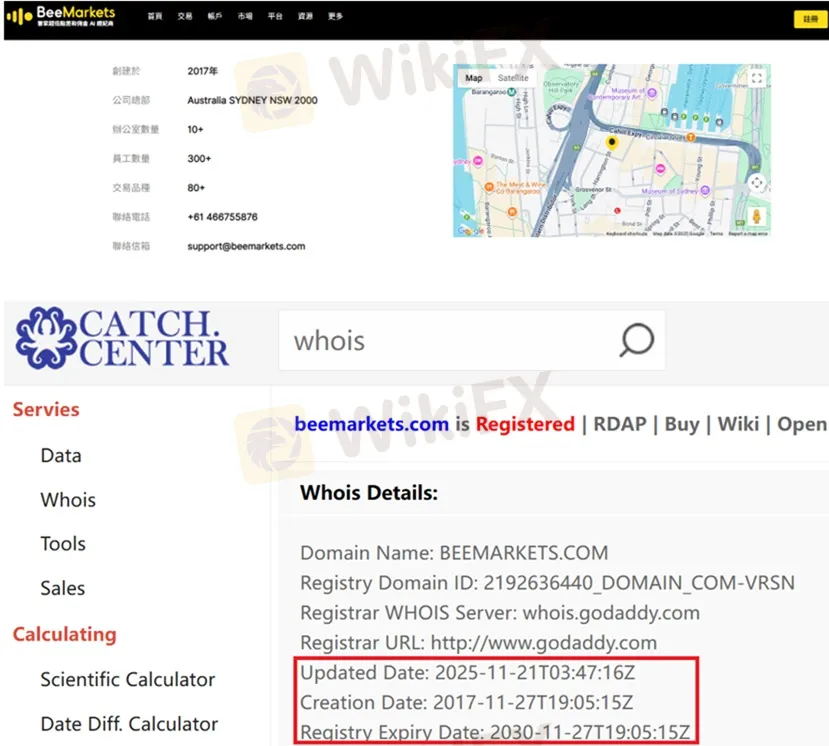Click the yellow location pin on map
The image size is (829, 746).
[612, 142]
